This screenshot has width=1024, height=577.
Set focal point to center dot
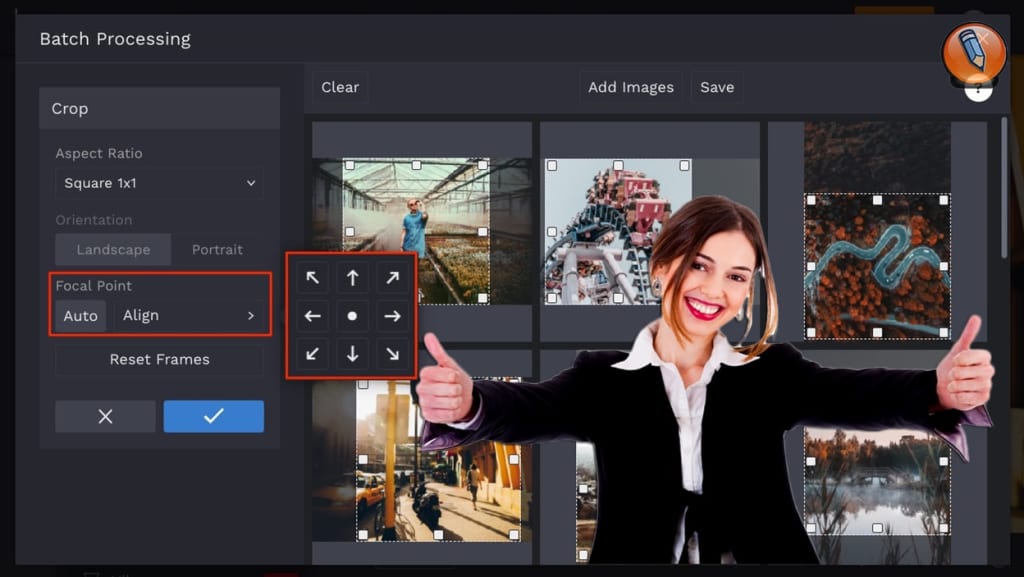tap(353, 316)
